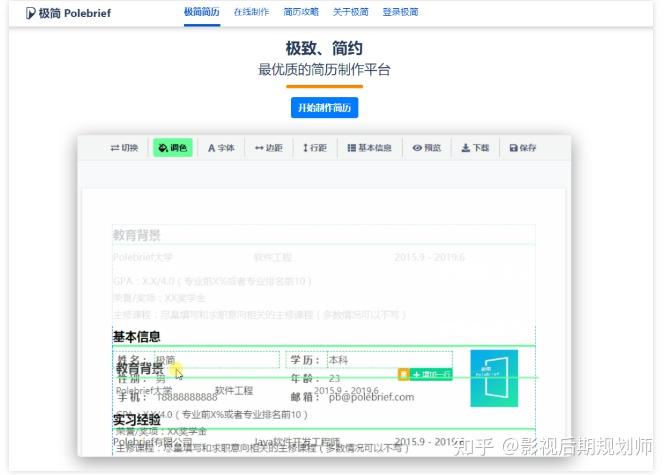
Task: Select the 调色 color tool
Action: [173, 148]
